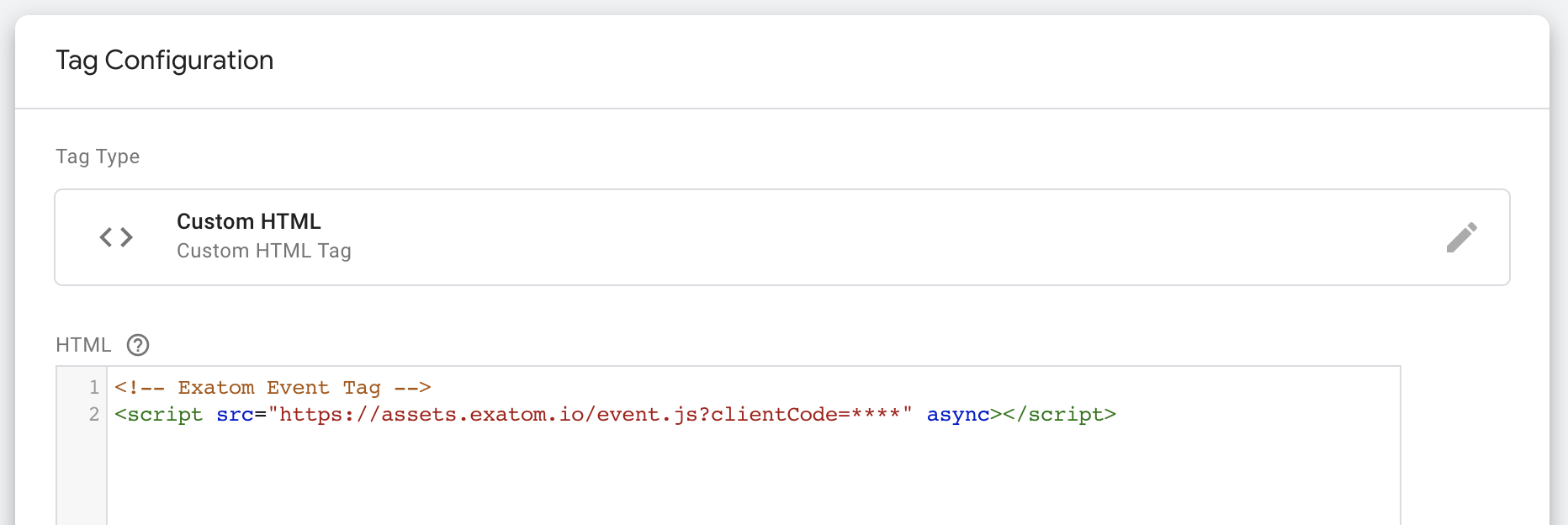Click line number 2 in the editor gutter
The width and height of the screenshot is (1568, 525).
click(94, 415)
